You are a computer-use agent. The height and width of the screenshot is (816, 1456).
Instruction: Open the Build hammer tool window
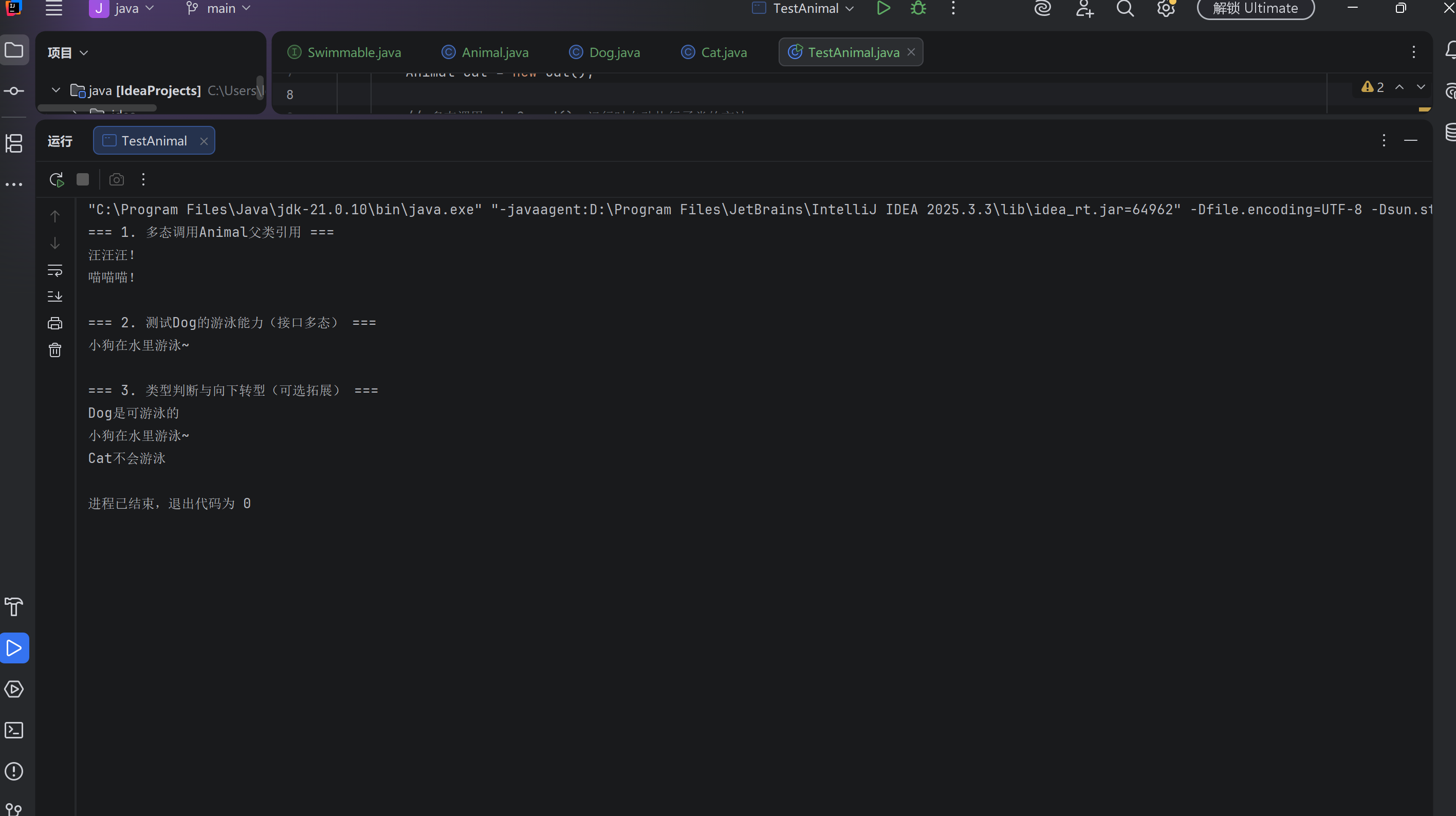pyautogui.click(x=14, y=607)
